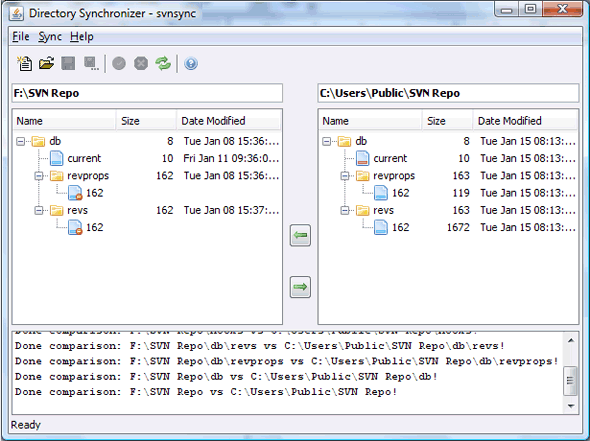Click the green refresh arrows icon
The width and height of the screenshot is (590, 441).
[163, 63]
